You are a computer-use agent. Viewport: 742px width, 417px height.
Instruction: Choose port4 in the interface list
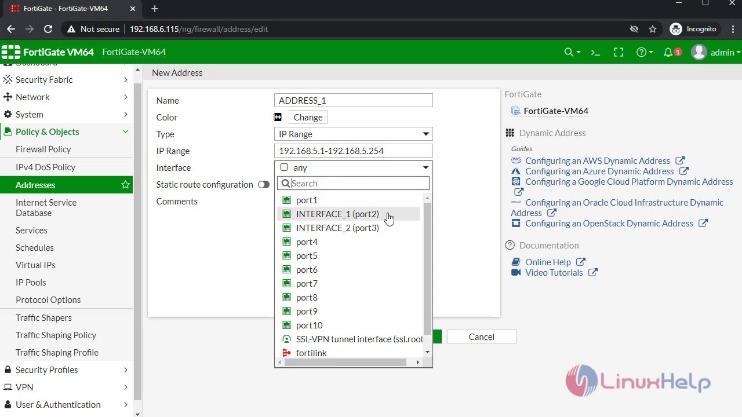(x=348, y=242)
